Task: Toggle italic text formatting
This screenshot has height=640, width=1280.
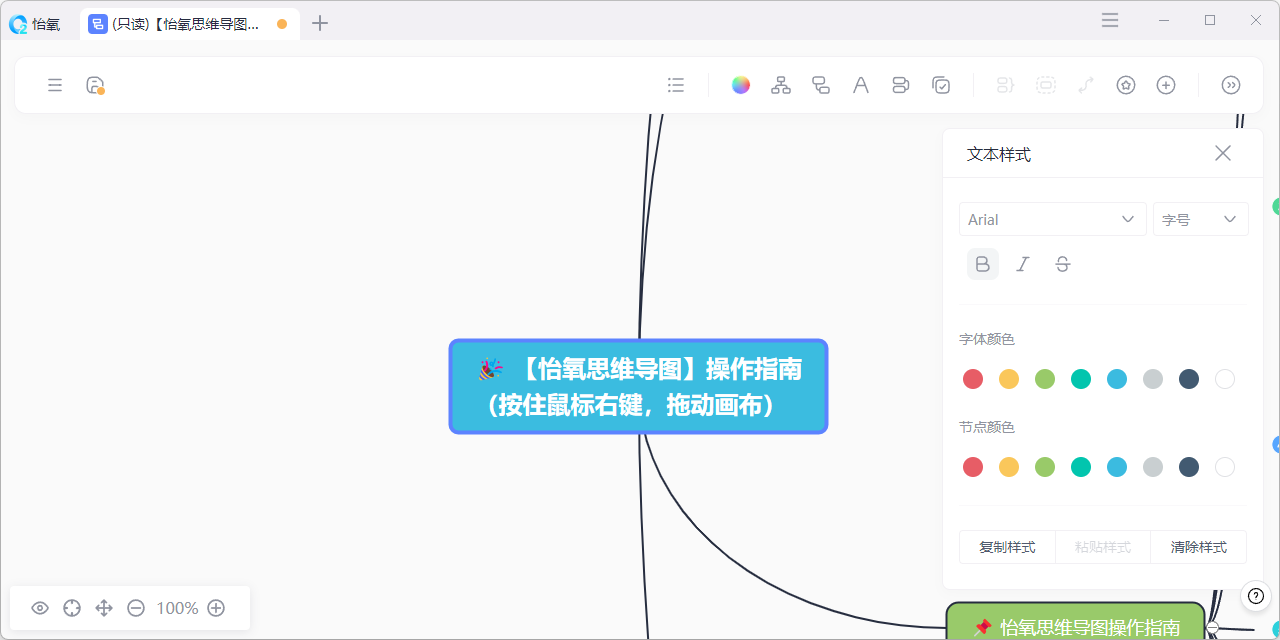Action: pyautogui.click(x=1023, y=264)
